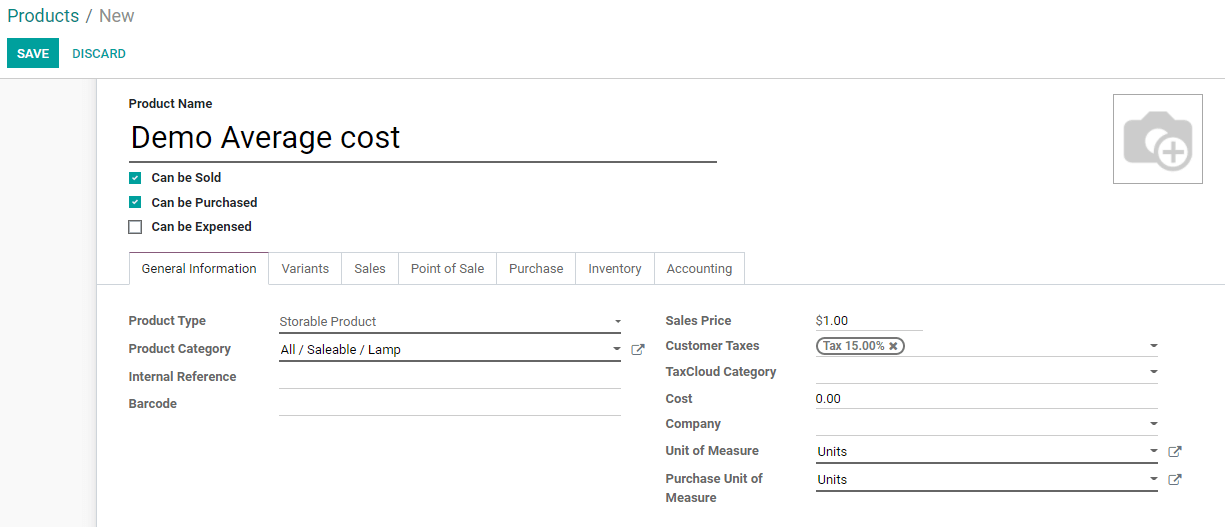
Task: Open external link for Purchase Unit of Measure
Action: tap(1175, 480)
